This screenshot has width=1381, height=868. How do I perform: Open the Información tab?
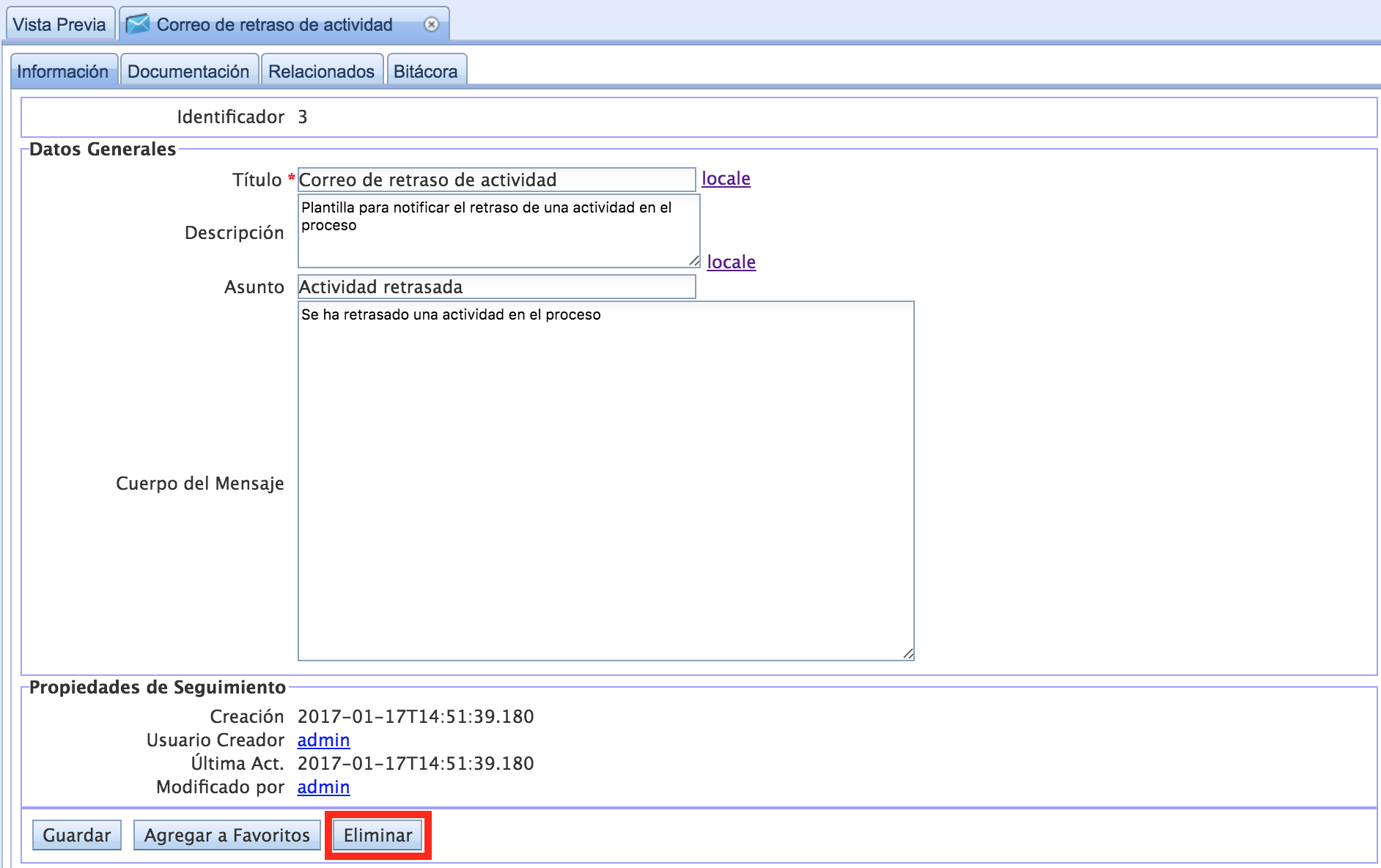click(x=63, y=71)
